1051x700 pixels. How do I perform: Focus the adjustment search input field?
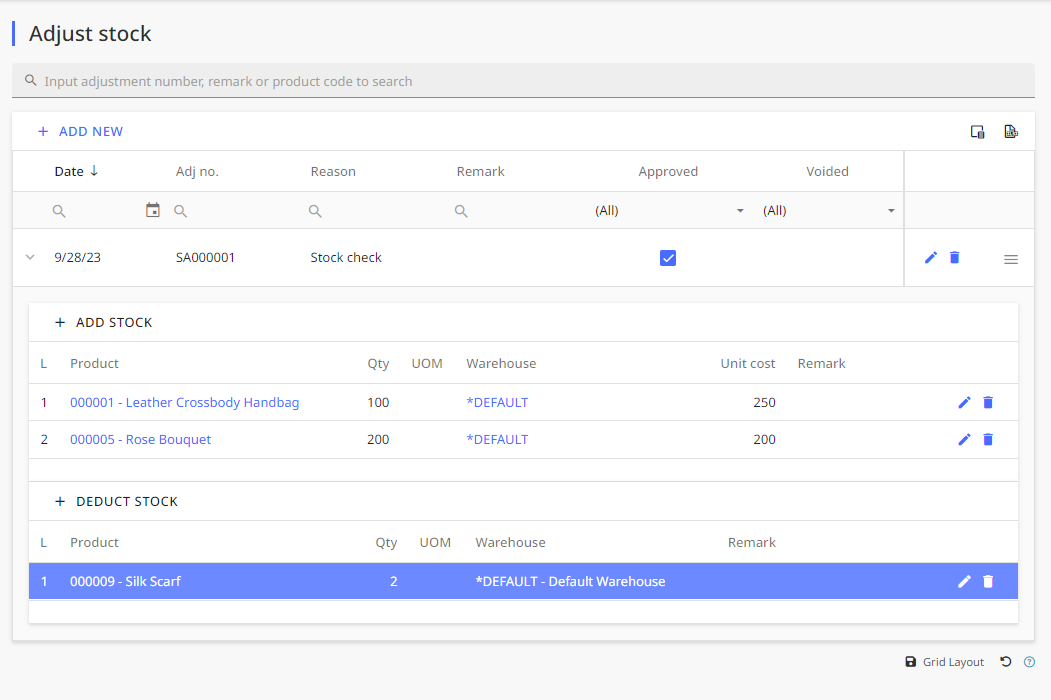click(523, 81)
